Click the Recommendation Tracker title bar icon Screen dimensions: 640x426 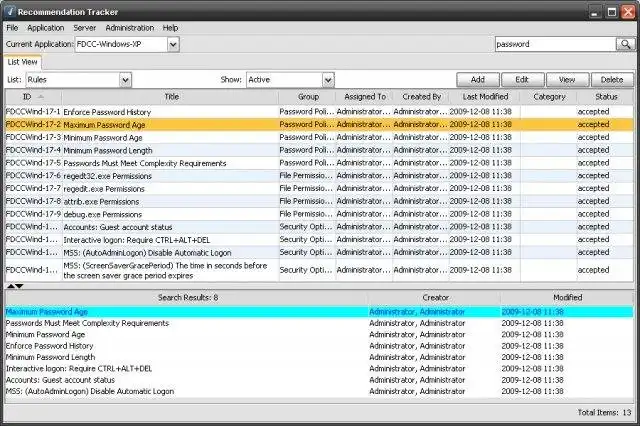(x=10, y=11)
